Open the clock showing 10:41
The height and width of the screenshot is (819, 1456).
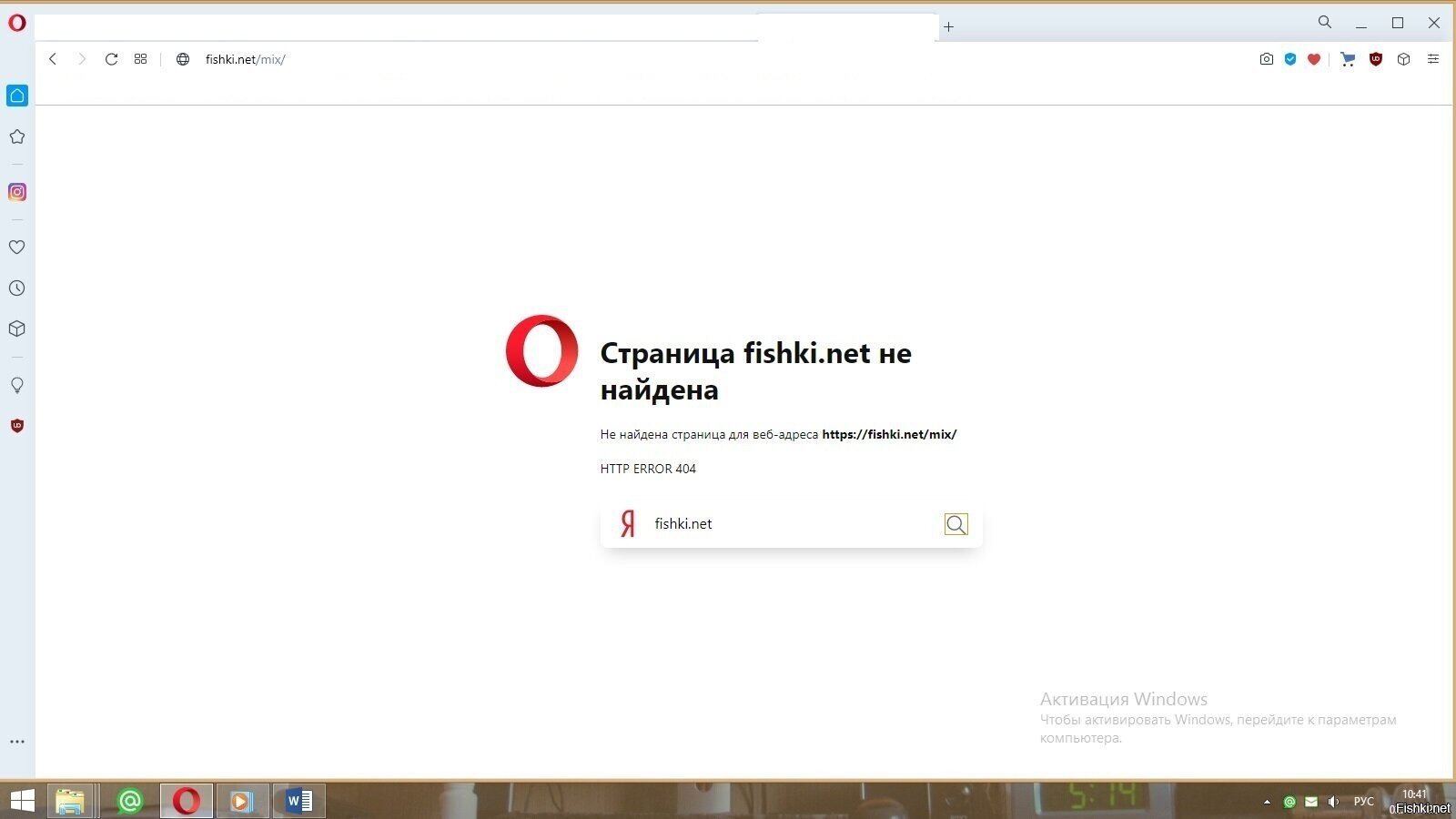[1415, 794]
